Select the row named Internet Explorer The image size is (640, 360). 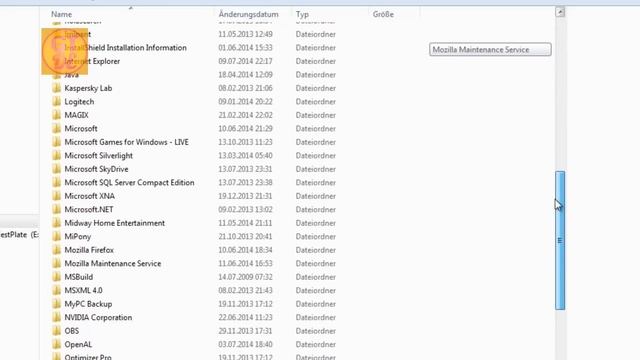194,61
